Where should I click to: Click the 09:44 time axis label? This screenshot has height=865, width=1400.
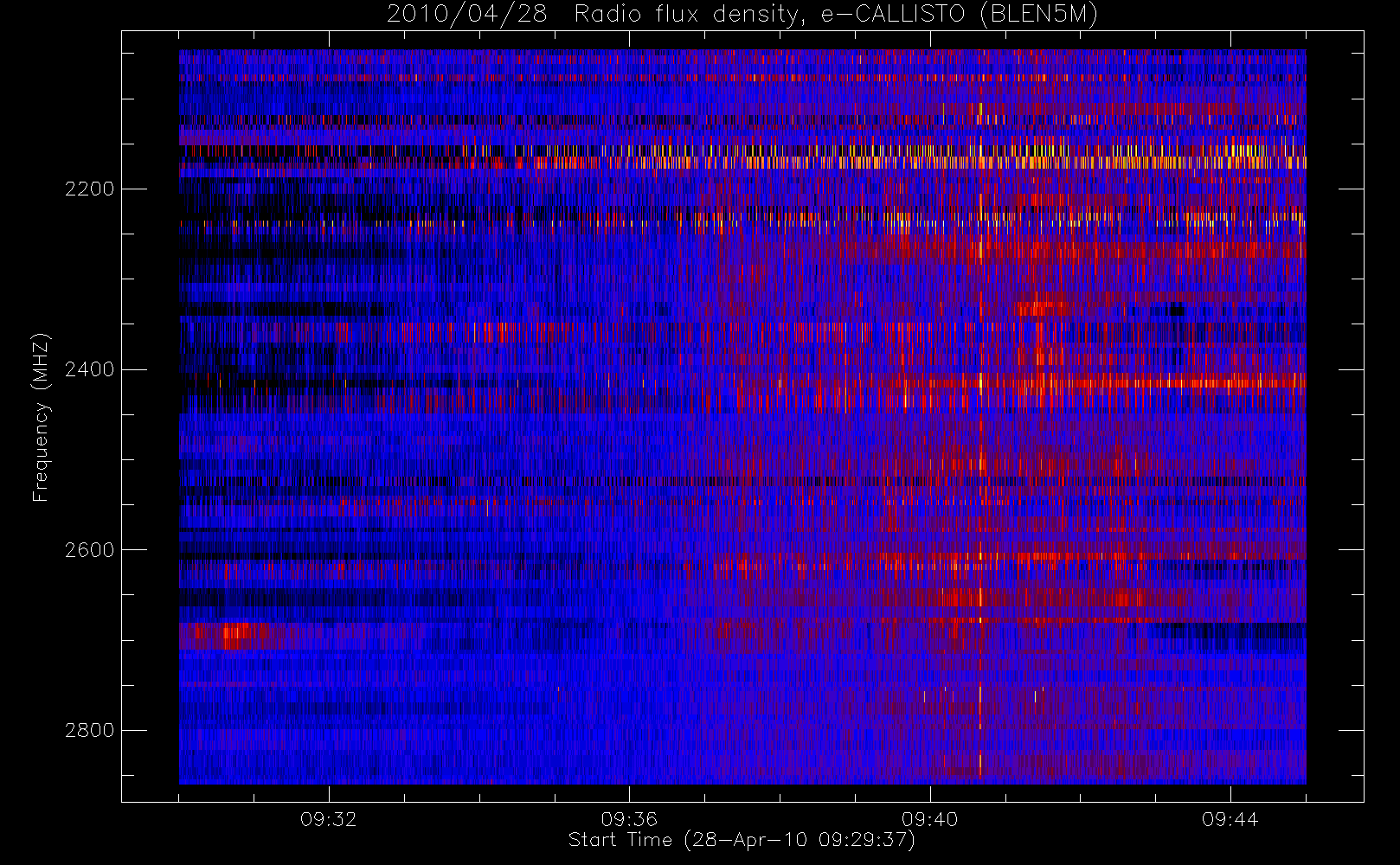(1230, 819)
